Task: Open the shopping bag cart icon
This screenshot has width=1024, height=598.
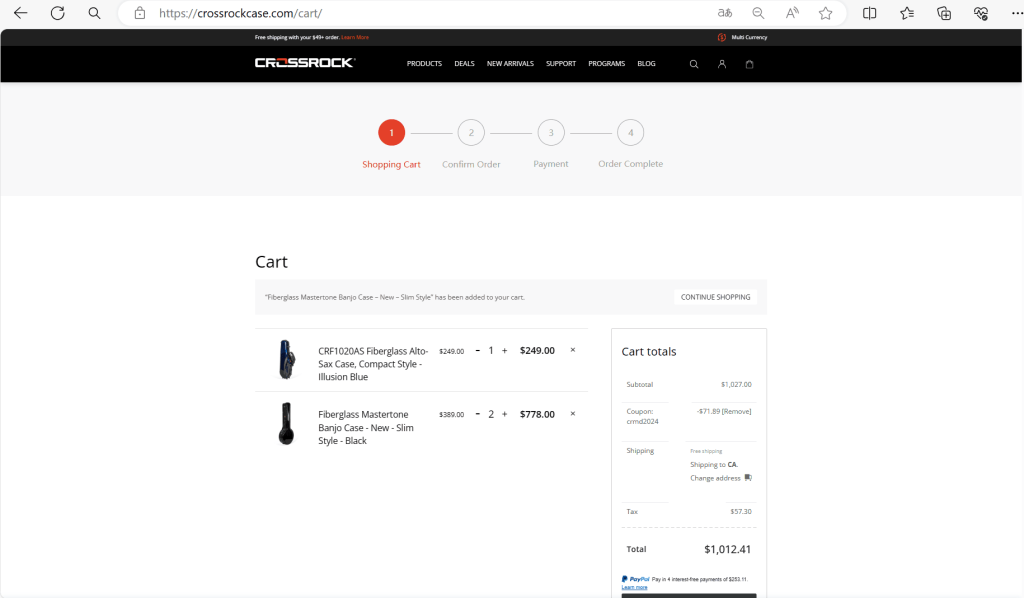Action: pyautogui.click(x=749, y=64)
